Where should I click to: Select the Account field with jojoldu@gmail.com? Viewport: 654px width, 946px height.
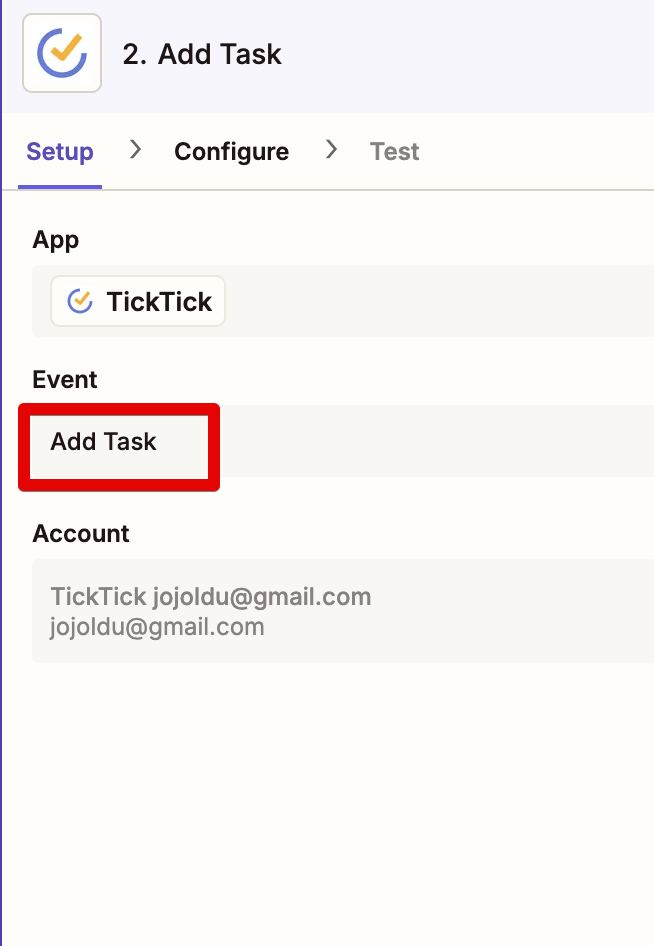[x=343, y=611]
